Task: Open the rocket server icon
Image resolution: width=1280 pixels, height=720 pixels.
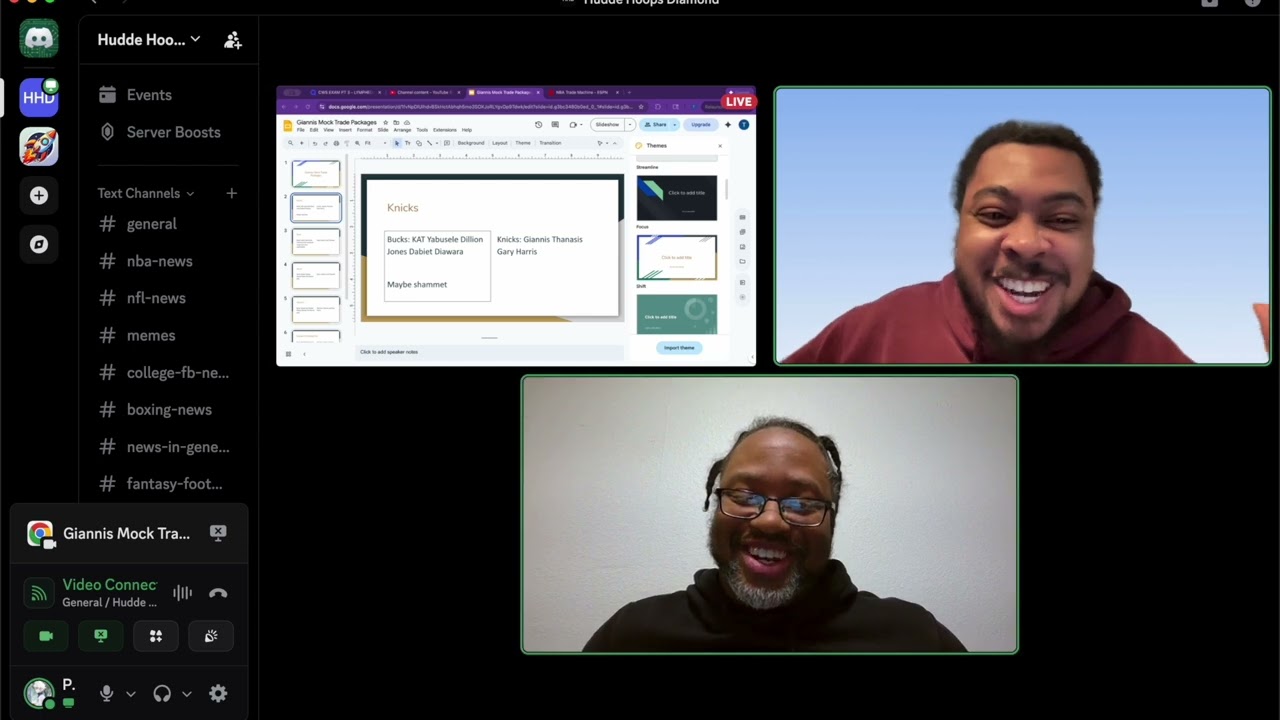Action: [x=39, y=147]
